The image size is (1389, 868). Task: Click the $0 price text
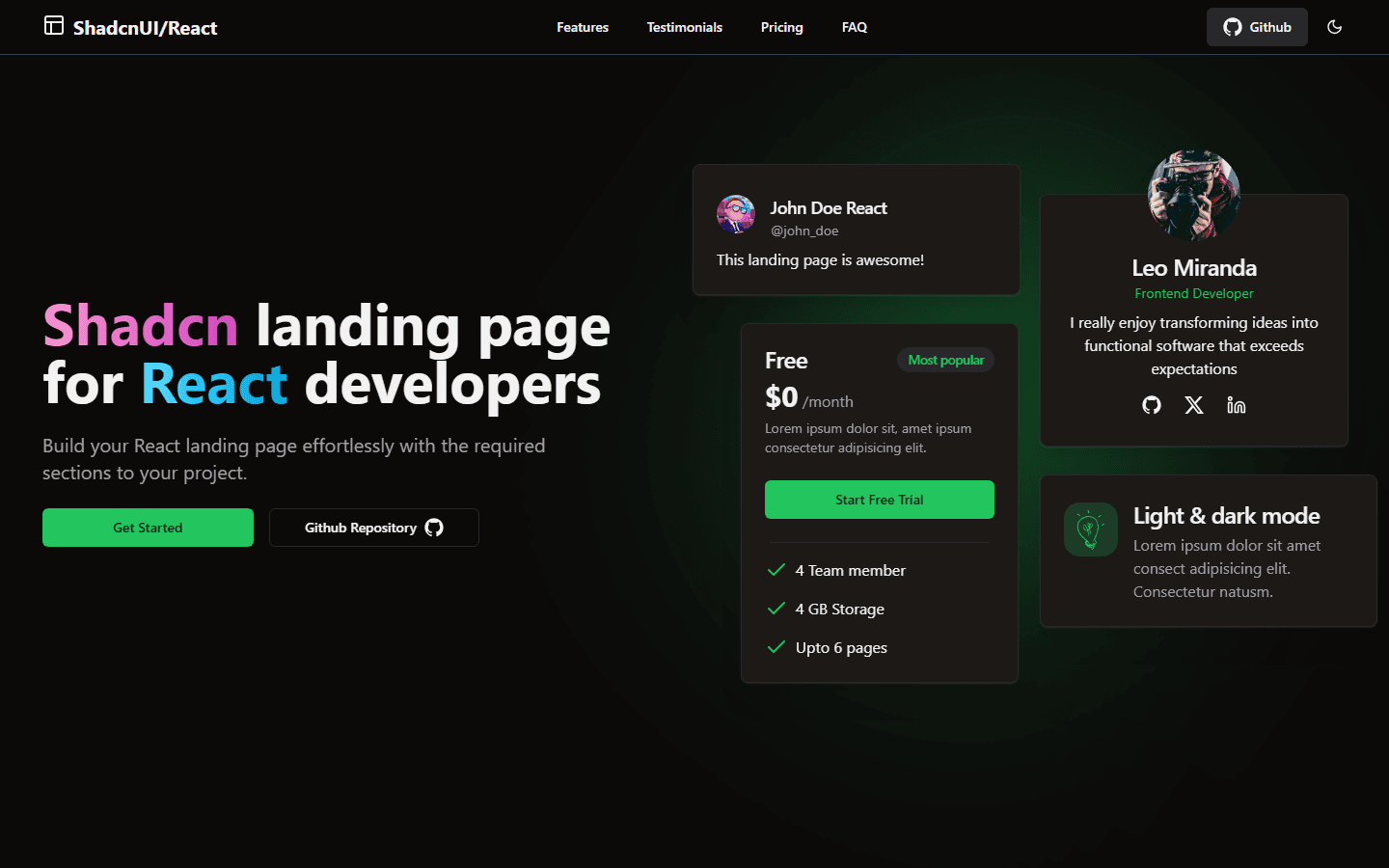point(781,397)
